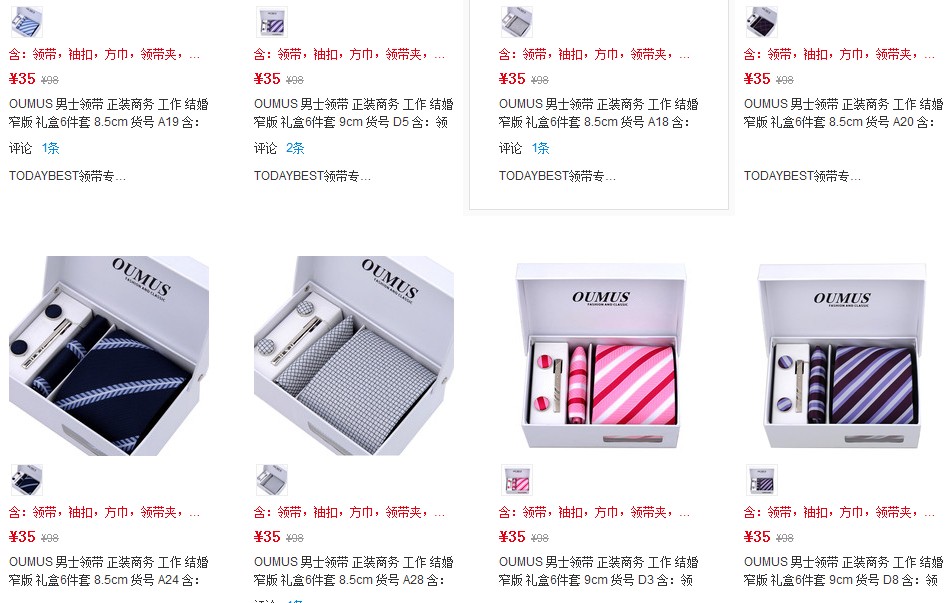The height and width of the screenshot is (603, 947).
Task: Select small swatch thumbnail for A28 tie
Action: (x=272, y=480)
